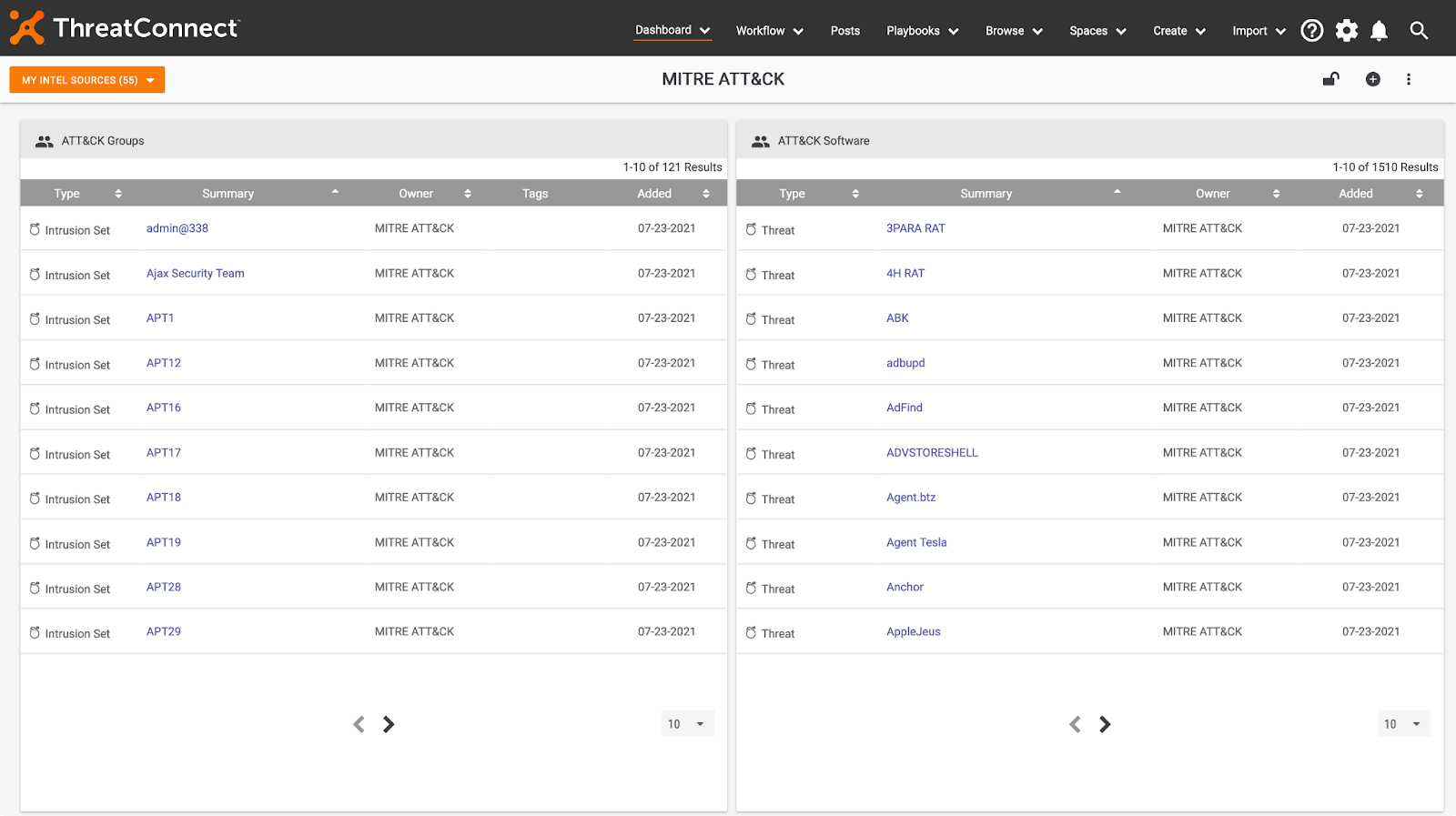This screenshot has width=1456, height=816.
Task: Click the add card plus icon
Action: click(x=1372, y=79)
